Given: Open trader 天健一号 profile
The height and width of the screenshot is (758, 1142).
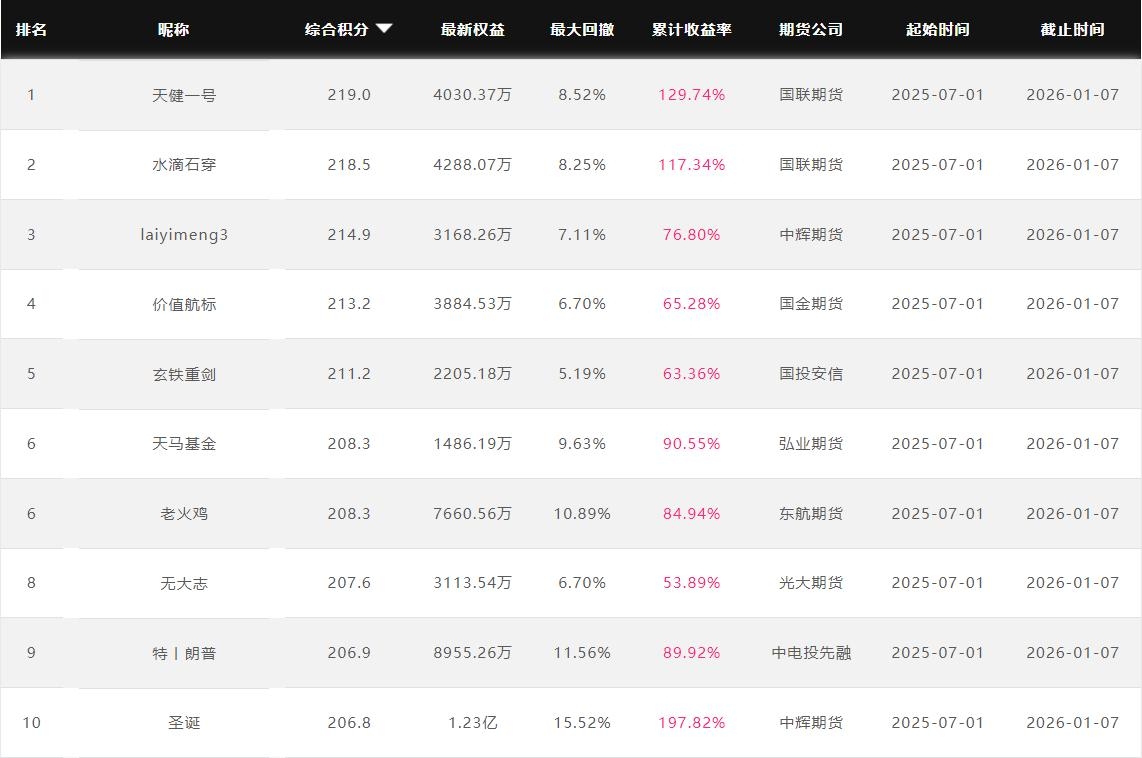Looking at the screenshot, I should 184,95.
